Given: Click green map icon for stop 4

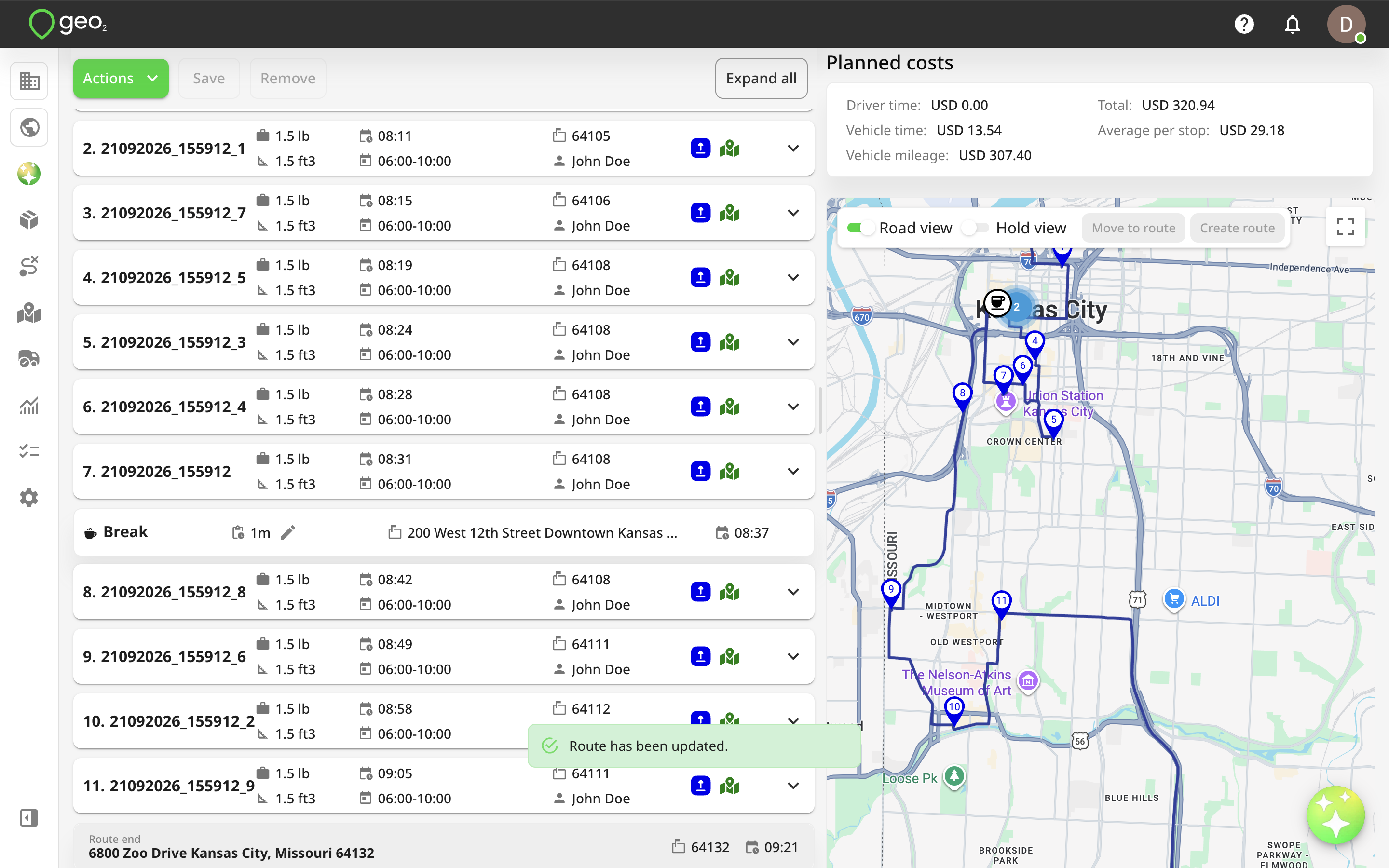Looking at the screenshot, I should 730,277.
